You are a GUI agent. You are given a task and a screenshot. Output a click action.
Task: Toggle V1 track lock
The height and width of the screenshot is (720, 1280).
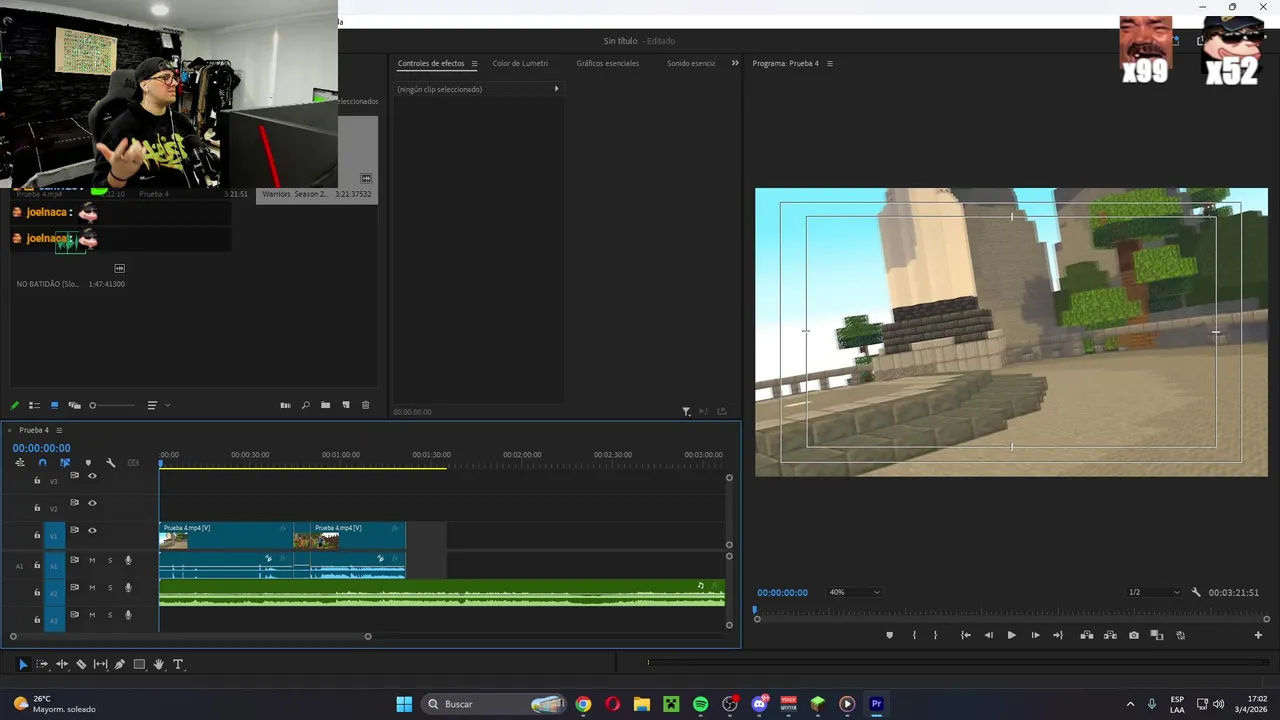(37, 535)
